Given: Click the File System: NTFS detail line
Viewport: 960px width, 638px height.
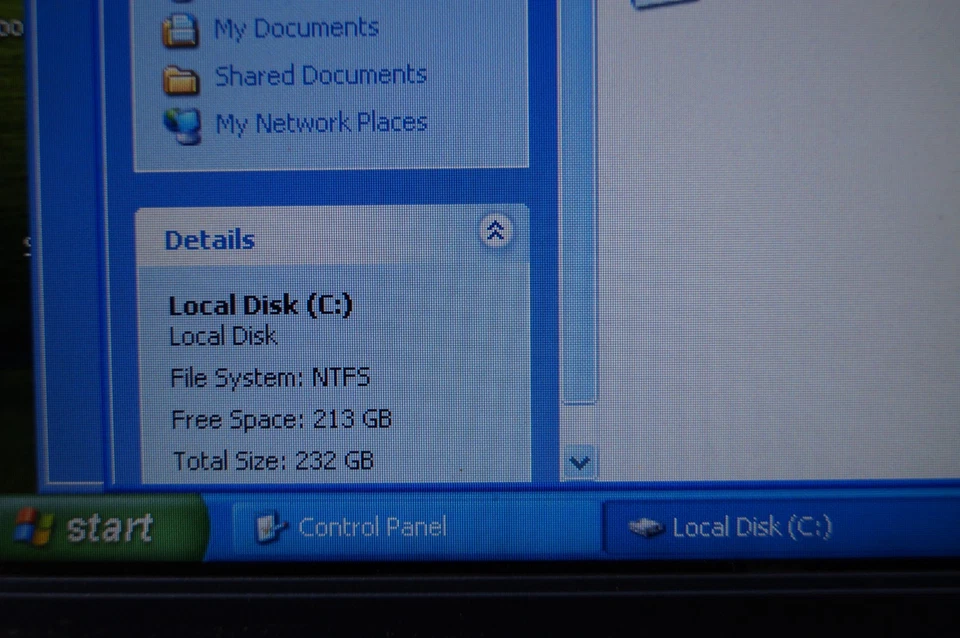Looking at the screenshot, I should tap(270, 377).
